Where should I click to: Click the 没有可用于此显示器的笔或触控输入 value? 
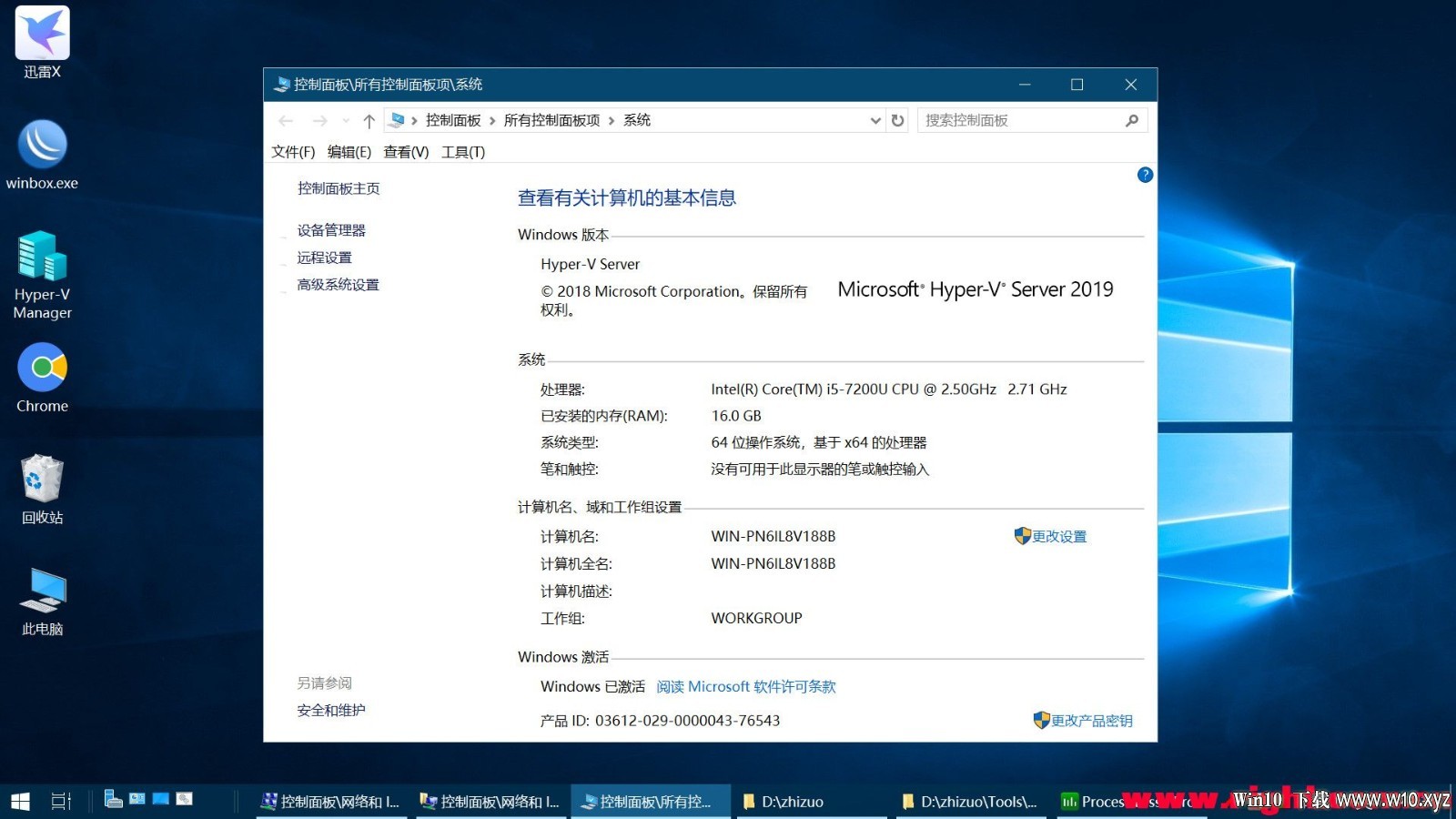[820, 470]
